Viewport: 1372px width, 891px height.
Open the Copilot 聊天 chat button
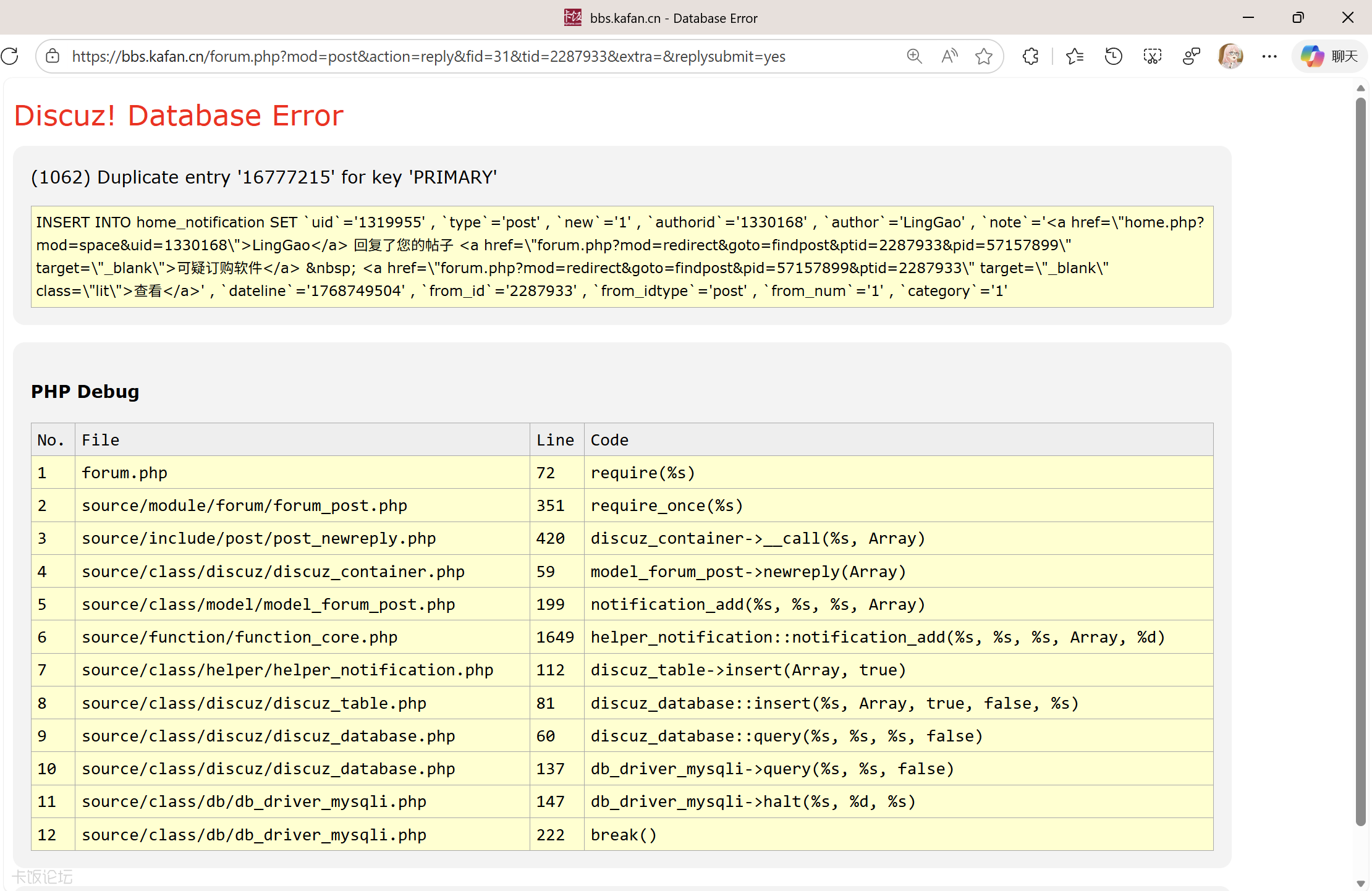[1329, 56]
